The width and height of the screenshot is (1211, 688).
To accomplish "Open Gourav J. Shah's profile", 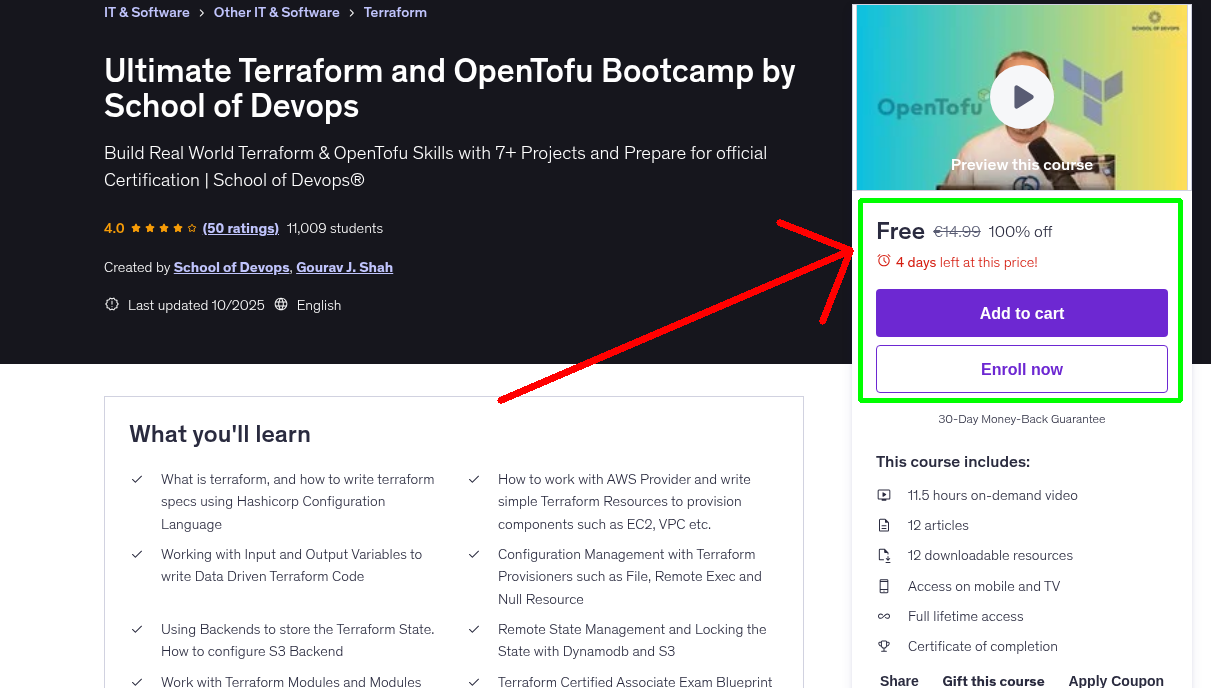I will (344, 267).
